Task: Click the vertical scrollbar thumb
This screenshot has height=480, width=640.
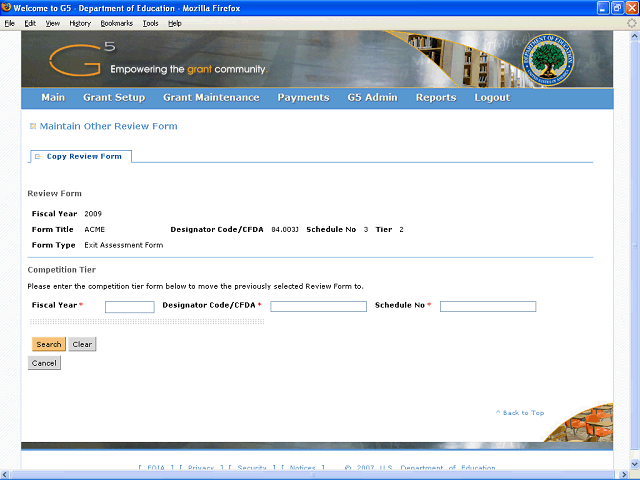Action: [635, 246]
